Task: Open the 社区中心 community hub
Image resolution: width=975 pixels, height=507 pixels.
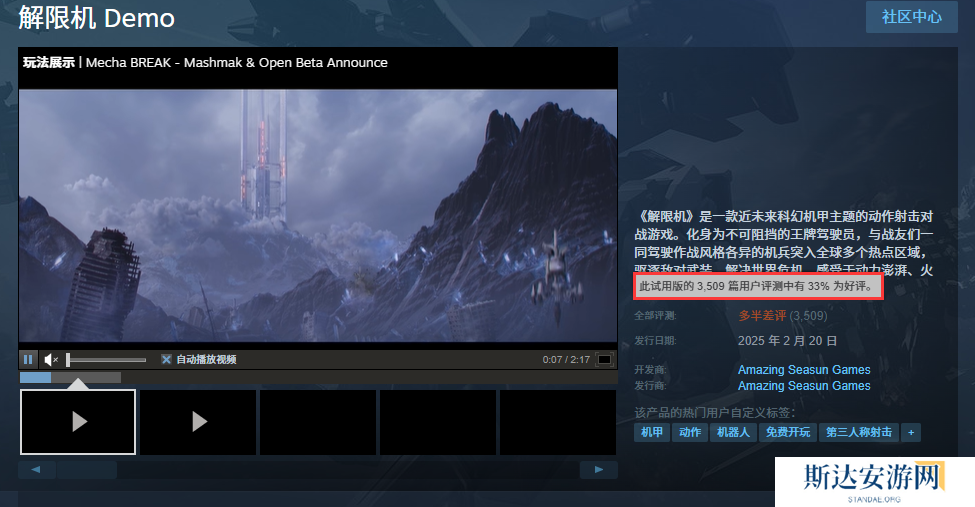Action: pos(911,17)
